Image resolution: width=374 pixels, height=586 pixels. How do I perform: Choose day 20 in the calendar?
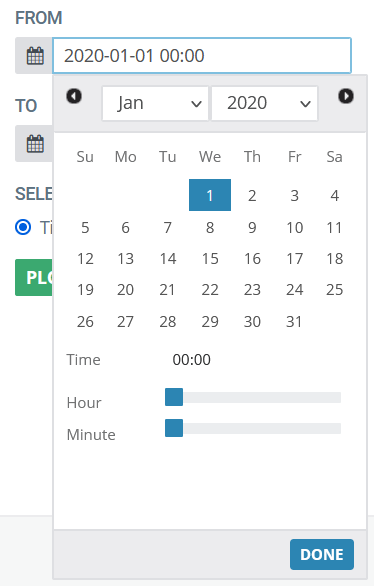pos(125,290)
